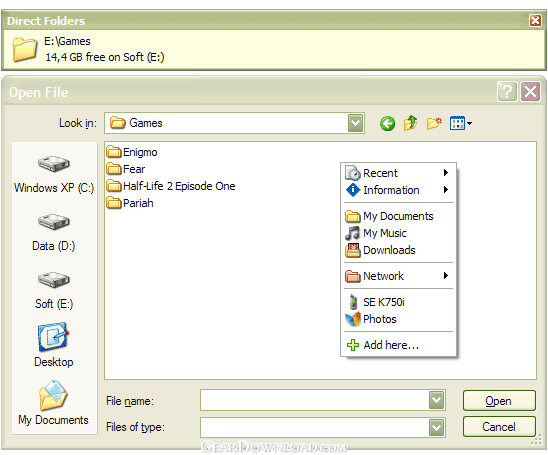Expand the Files of type dropdown
The width and height of the screenshot is (548, 455).
click(437, 427)
